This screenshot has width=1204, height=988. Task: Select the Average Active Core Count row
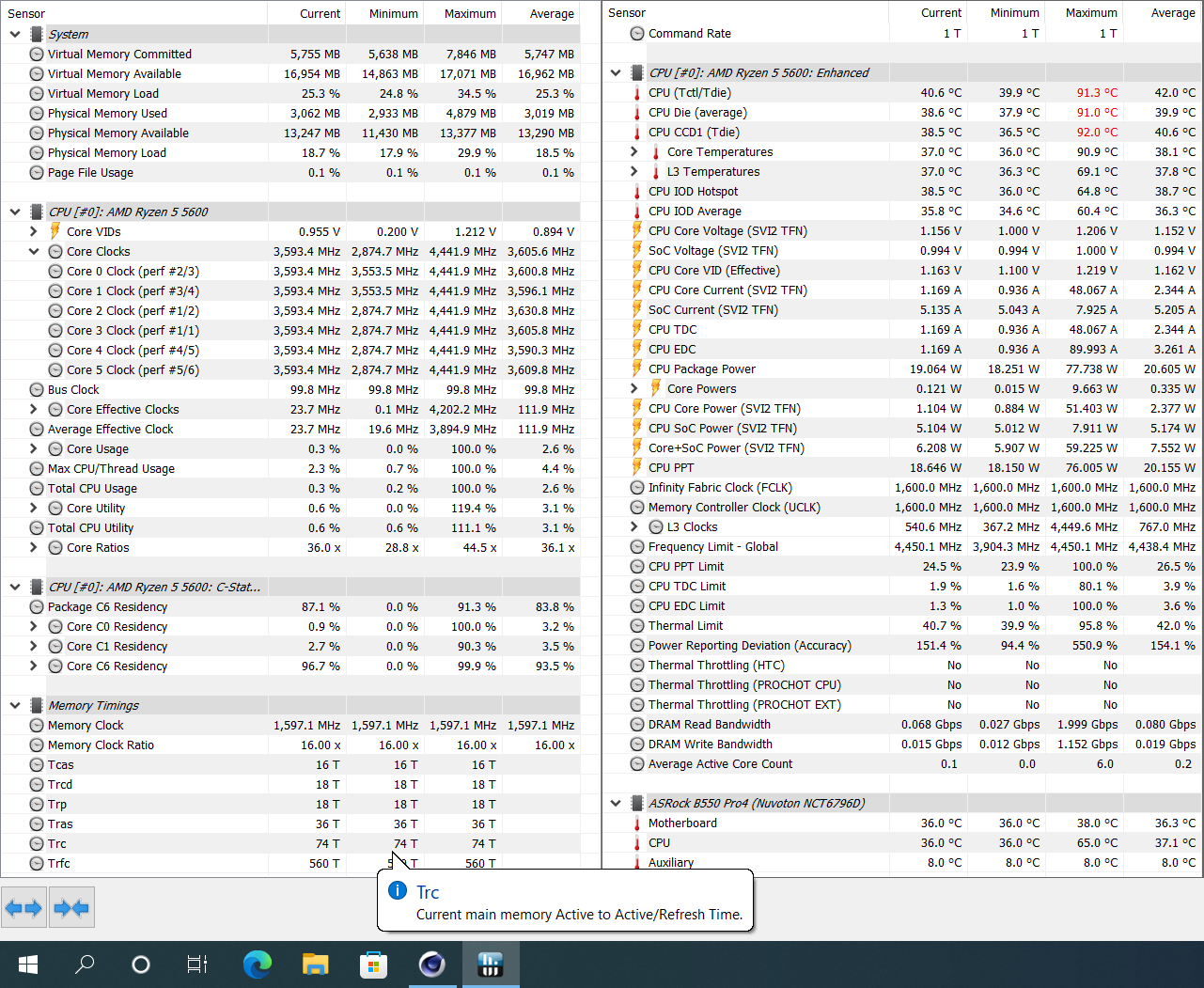coord(902,763)
